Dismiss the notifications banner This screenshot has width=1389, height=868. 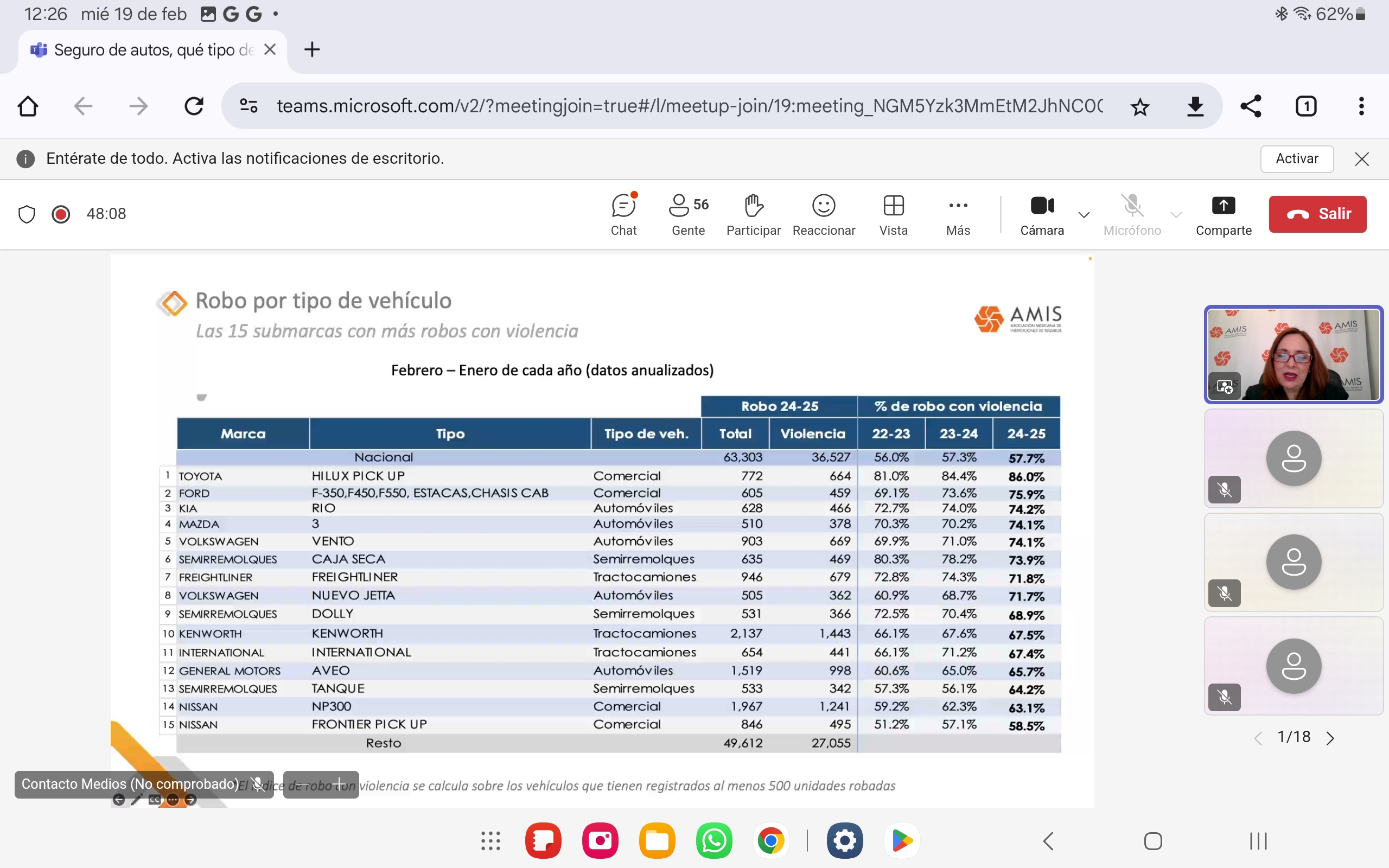point(1361,159)
